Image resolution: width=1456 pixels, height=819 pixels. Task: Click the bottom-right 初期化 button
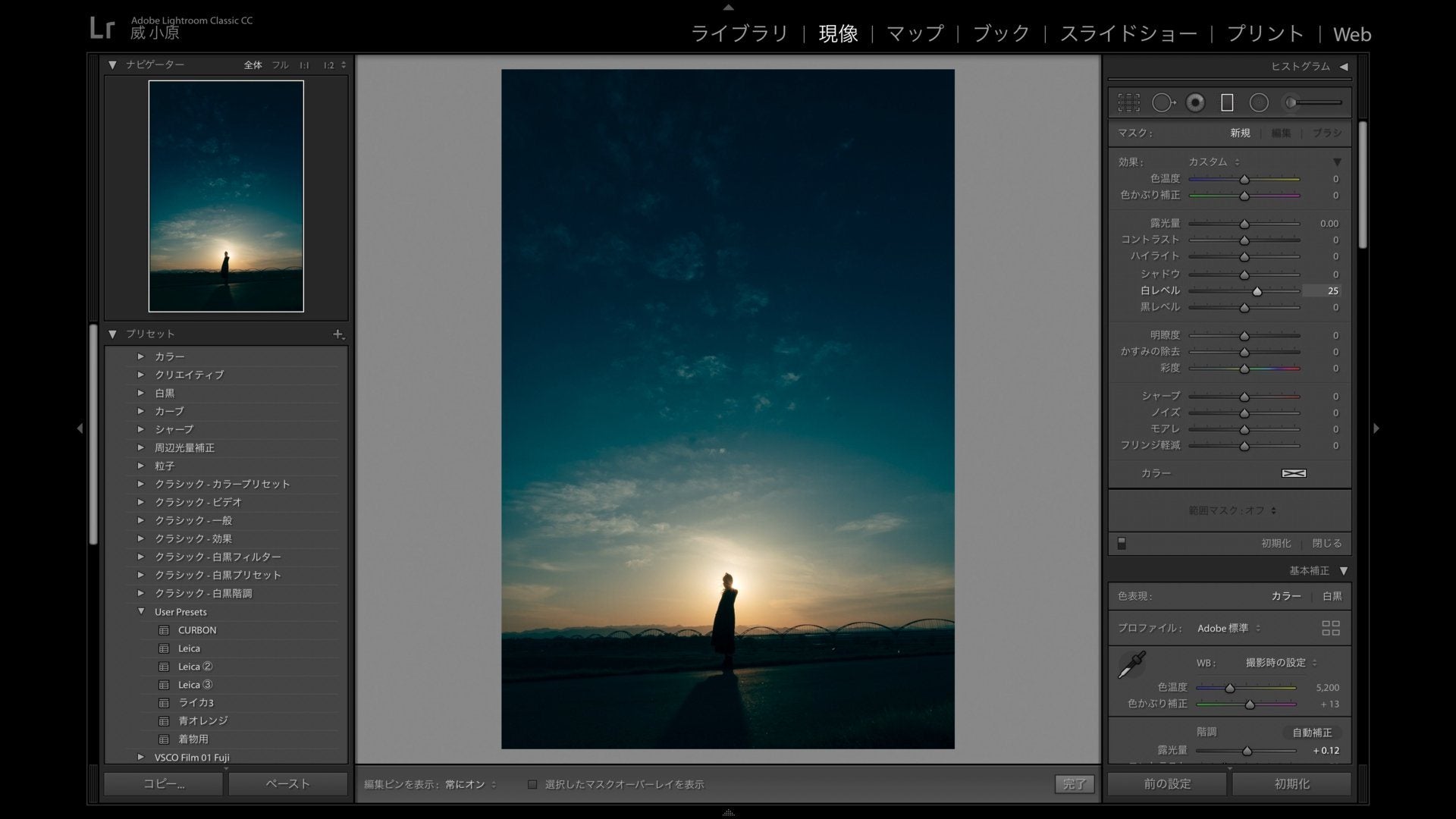[1292, 784]
